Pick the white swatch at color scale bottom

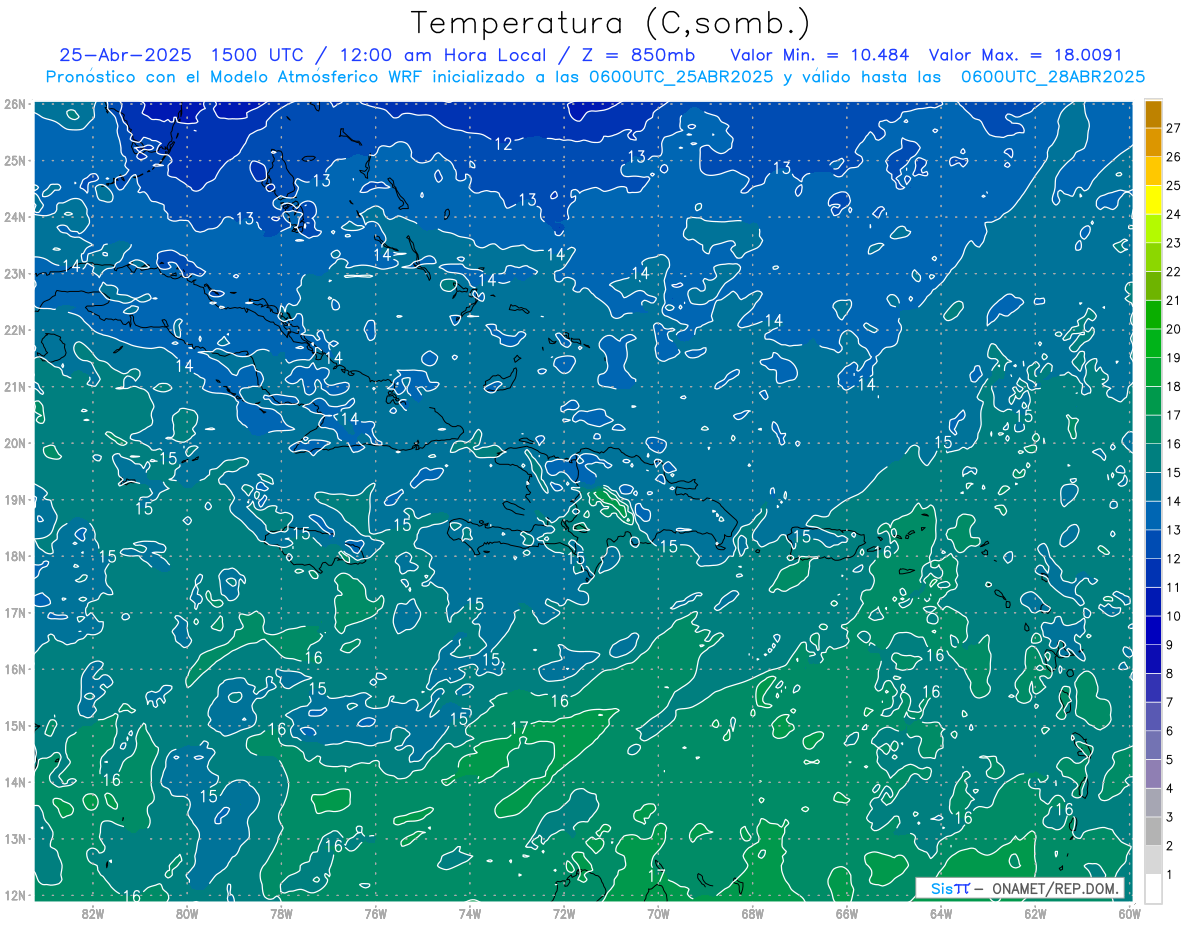1153,889
